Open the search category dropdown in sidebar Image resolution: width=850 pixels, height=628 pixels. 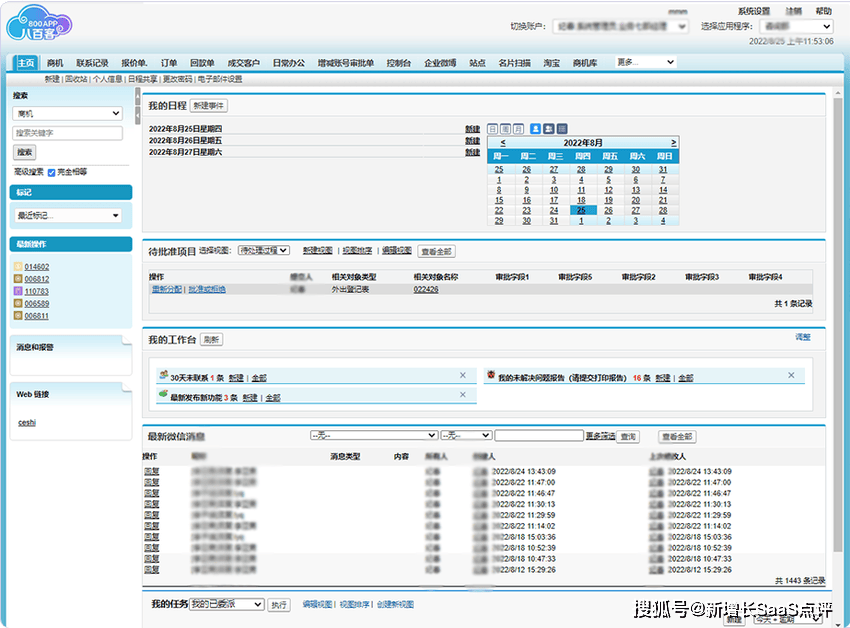click(x=67, y=114)
